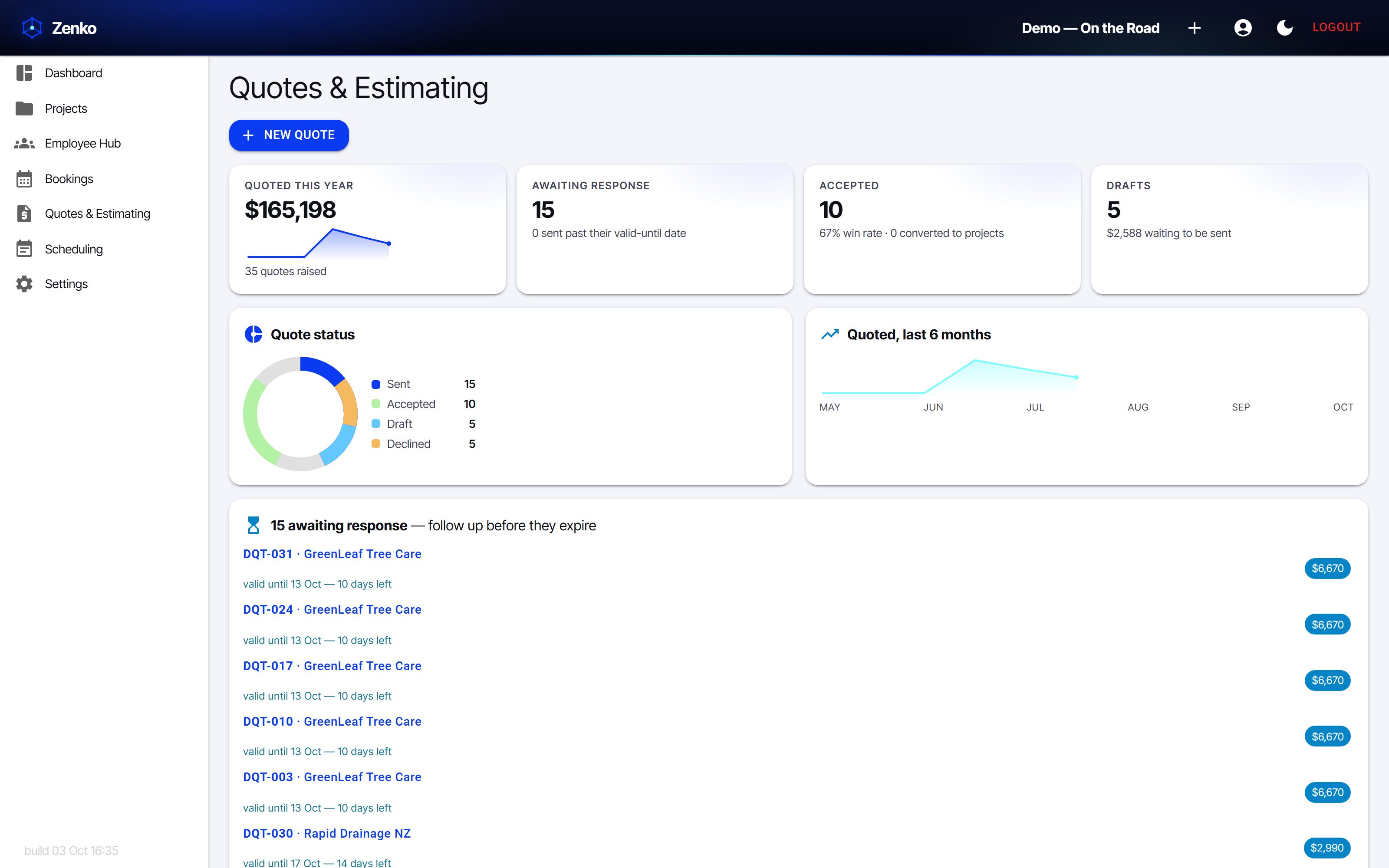
Task: Open Projects menu item
Action: pyautogui.click(x=105, y=108)
